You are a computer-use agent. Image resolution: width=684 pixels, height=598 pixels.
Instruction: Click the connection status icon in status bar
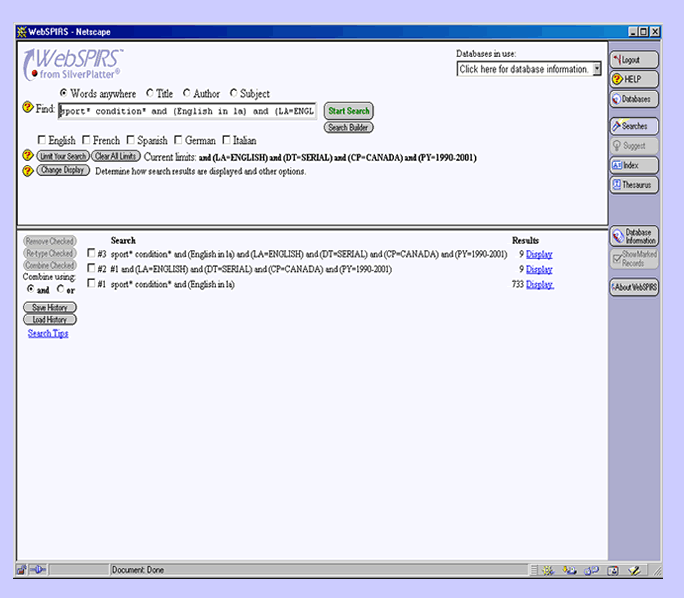pyautogui.click(x=38, y=570)
